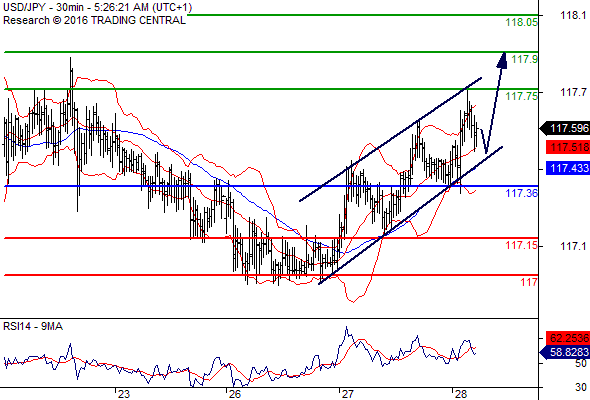Click the 118.05 green resistance label
Image resolution: width=590 pixels, height=400 pixels.
pos(522,22)
